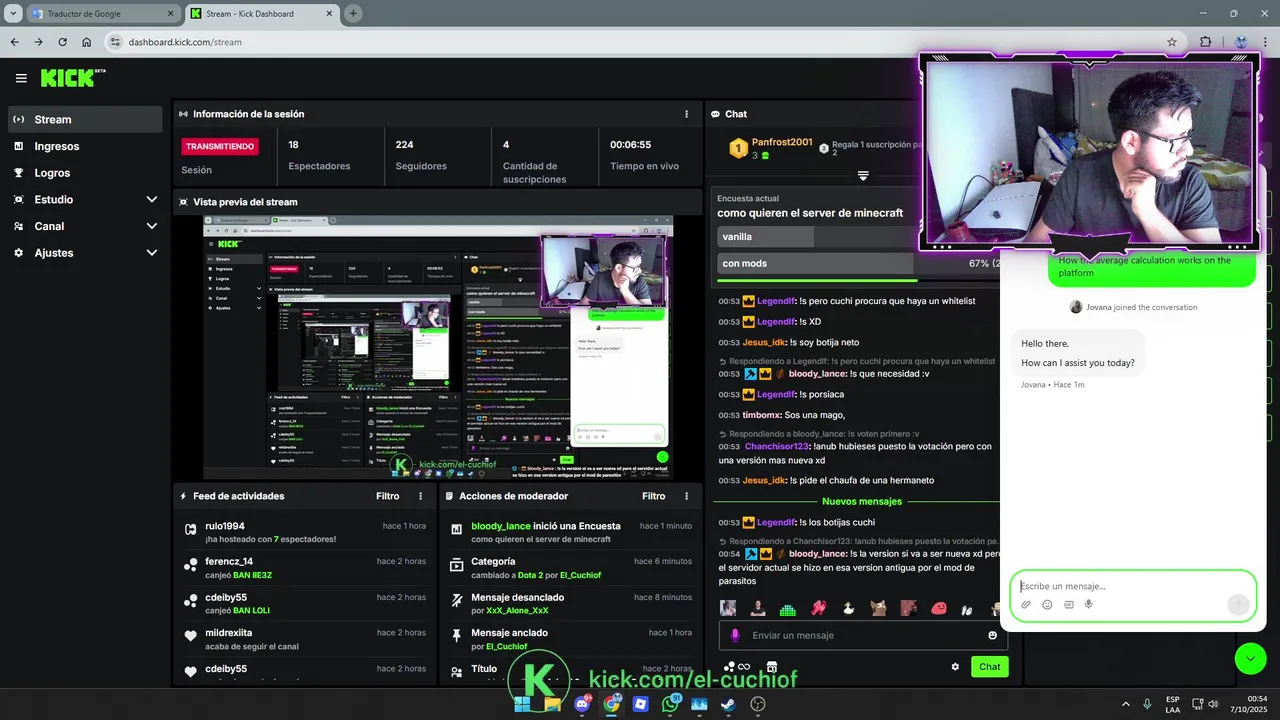Viewport: 1280px width, 720px height.
Task: Click timbomx username in chat
Action: pos(762,415)
